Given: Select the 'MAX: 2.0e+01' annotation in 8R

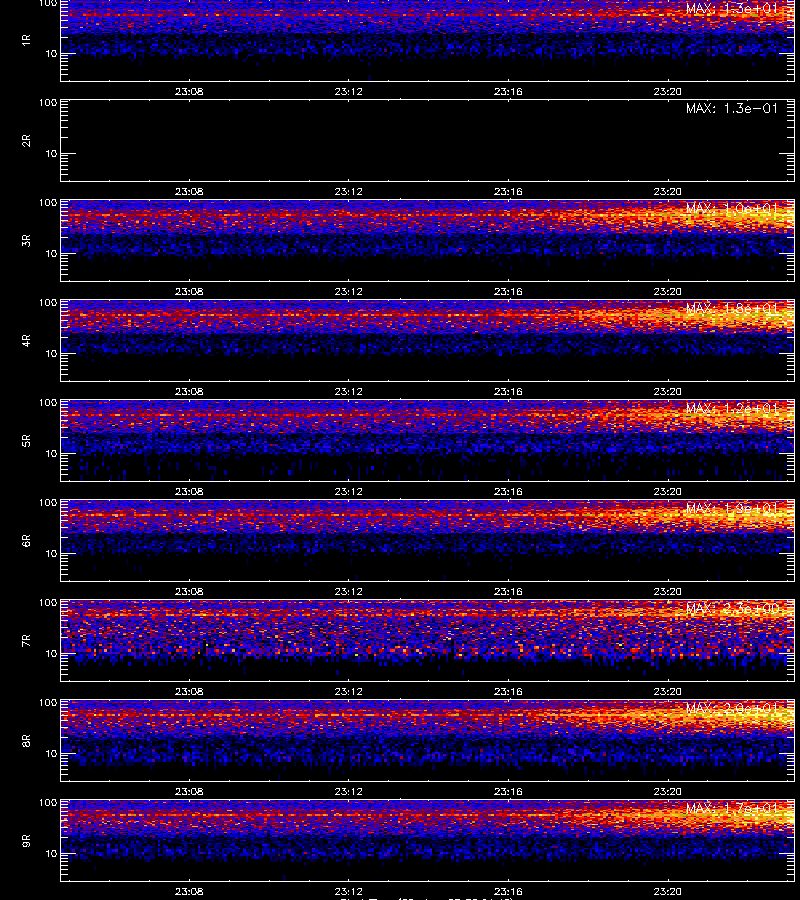Looking at the screenshot, I should point(732,708).
